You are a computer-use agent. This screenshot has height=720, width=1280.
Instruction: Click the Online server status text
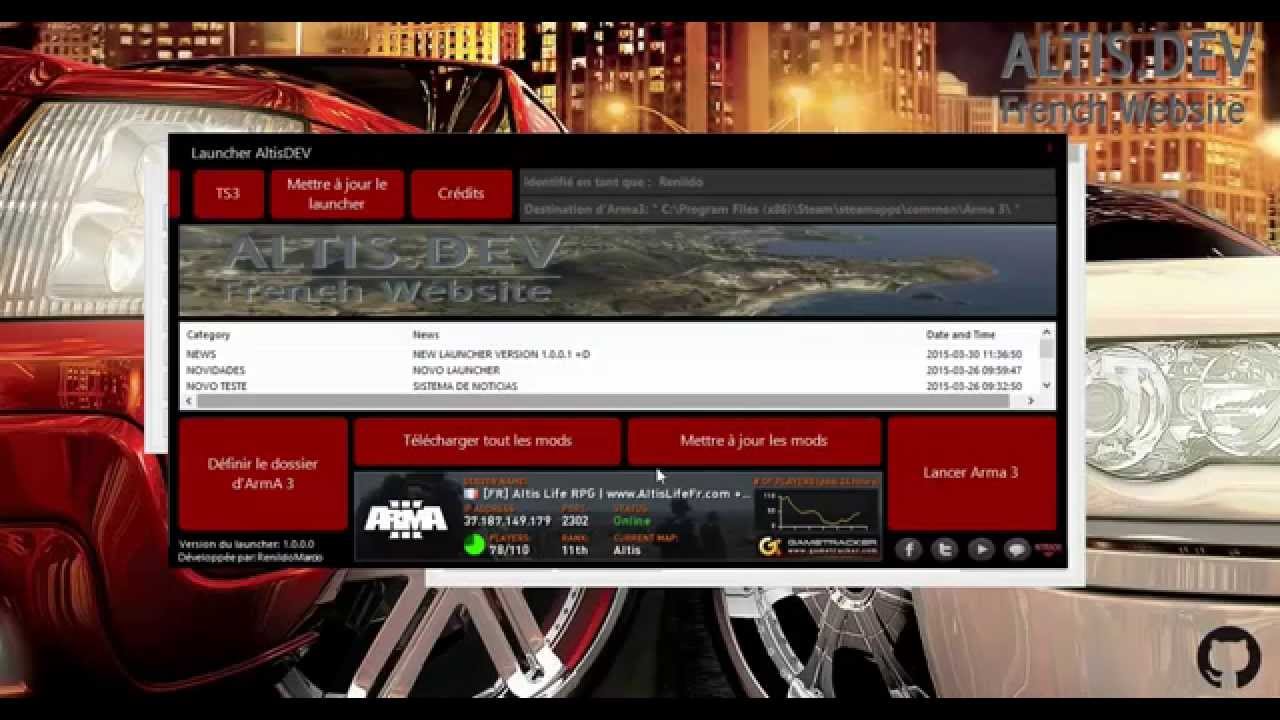[x=632, y=521]
